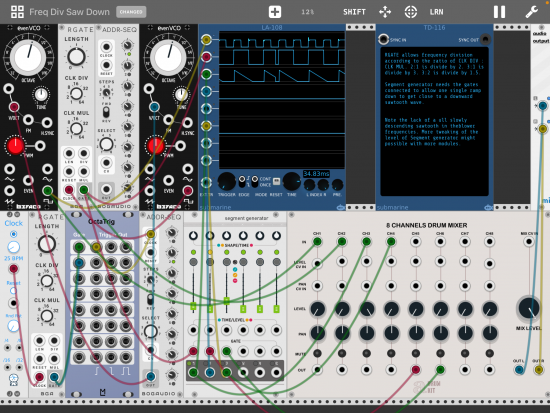Click the Freq Div Saw Down patch title
The image size is (550, 413).
pos(69,12)
